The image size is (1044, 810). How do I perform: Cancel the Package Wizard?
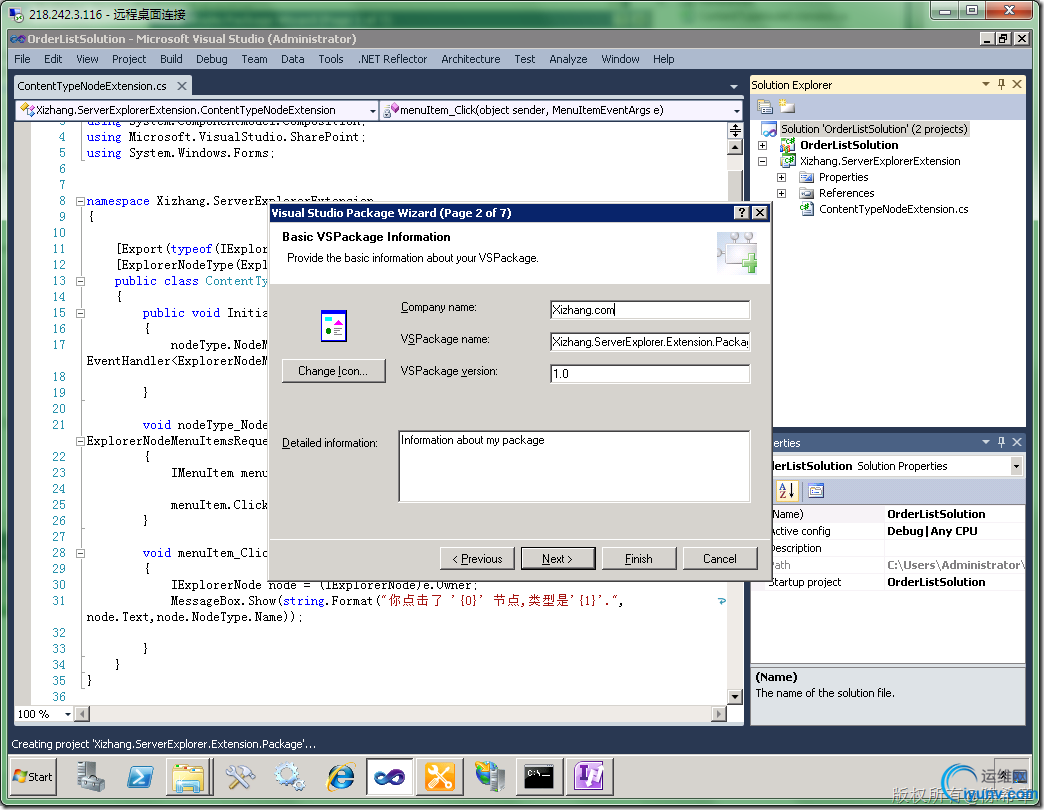720,558
